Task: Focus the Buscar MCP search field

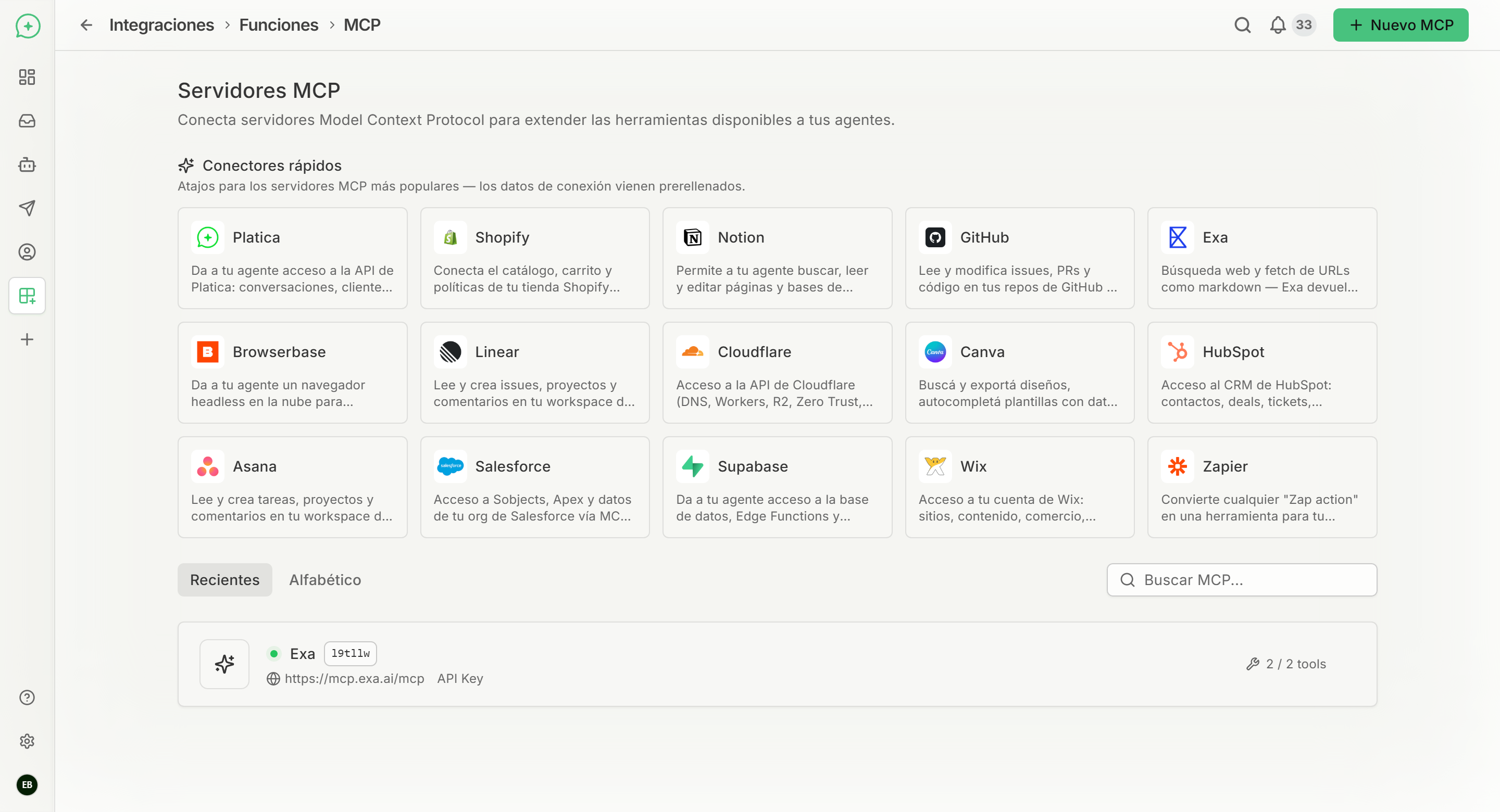Action: point(1242,580)
